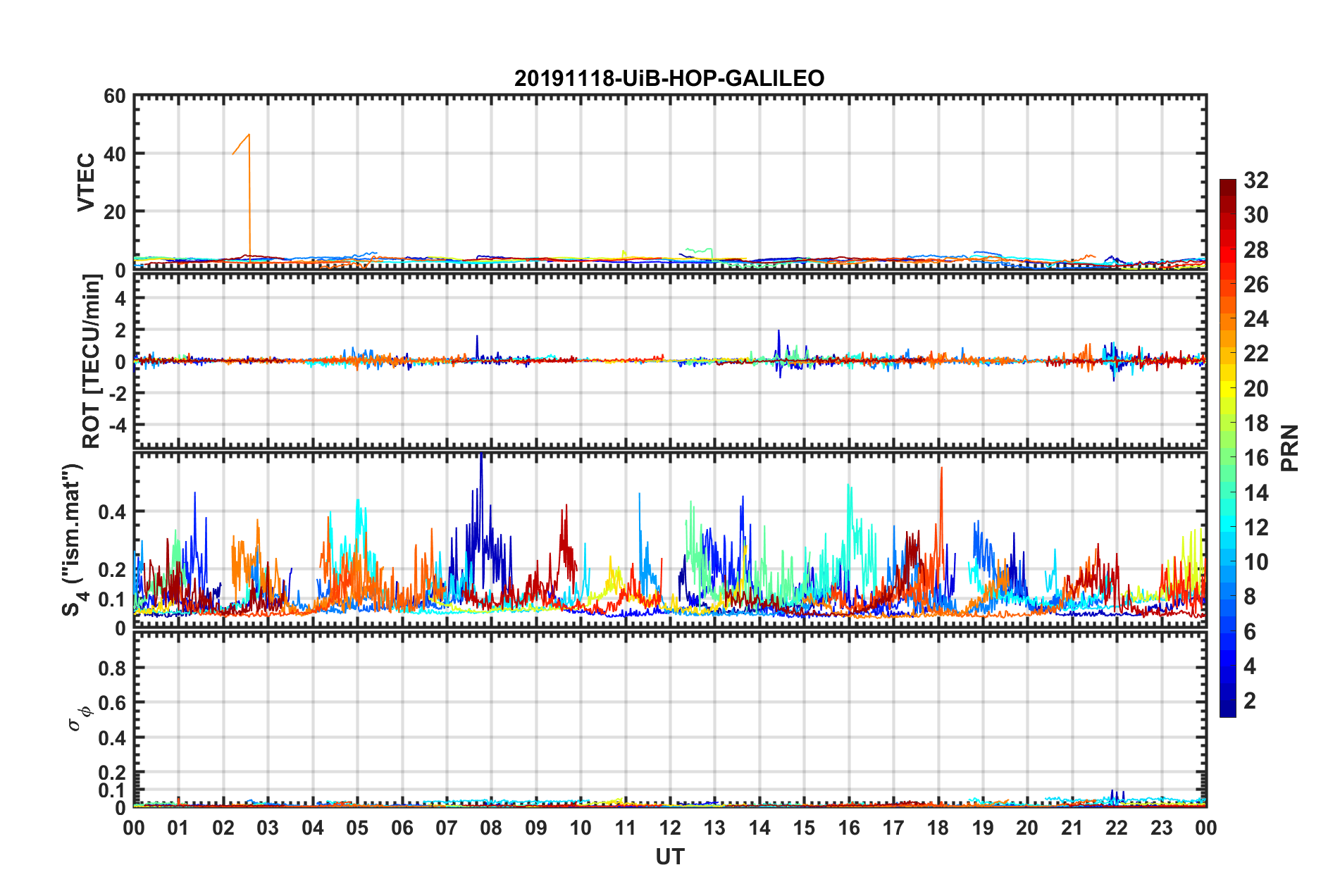Click the UT x-axis label
1340x896 pixels.
(x=670, y=857)
